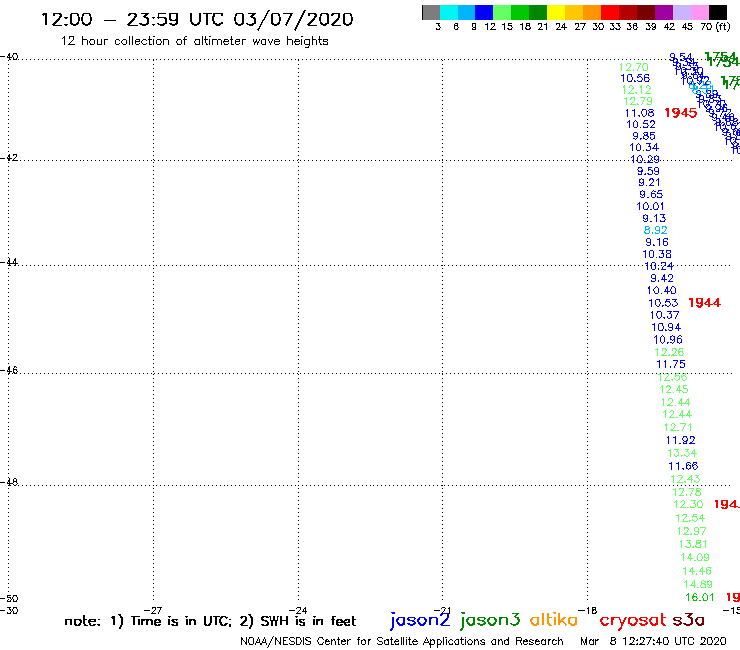Screen dimensions: 740x650
Task: Click the 10.96 wave height value
Action: click(668, 340)
